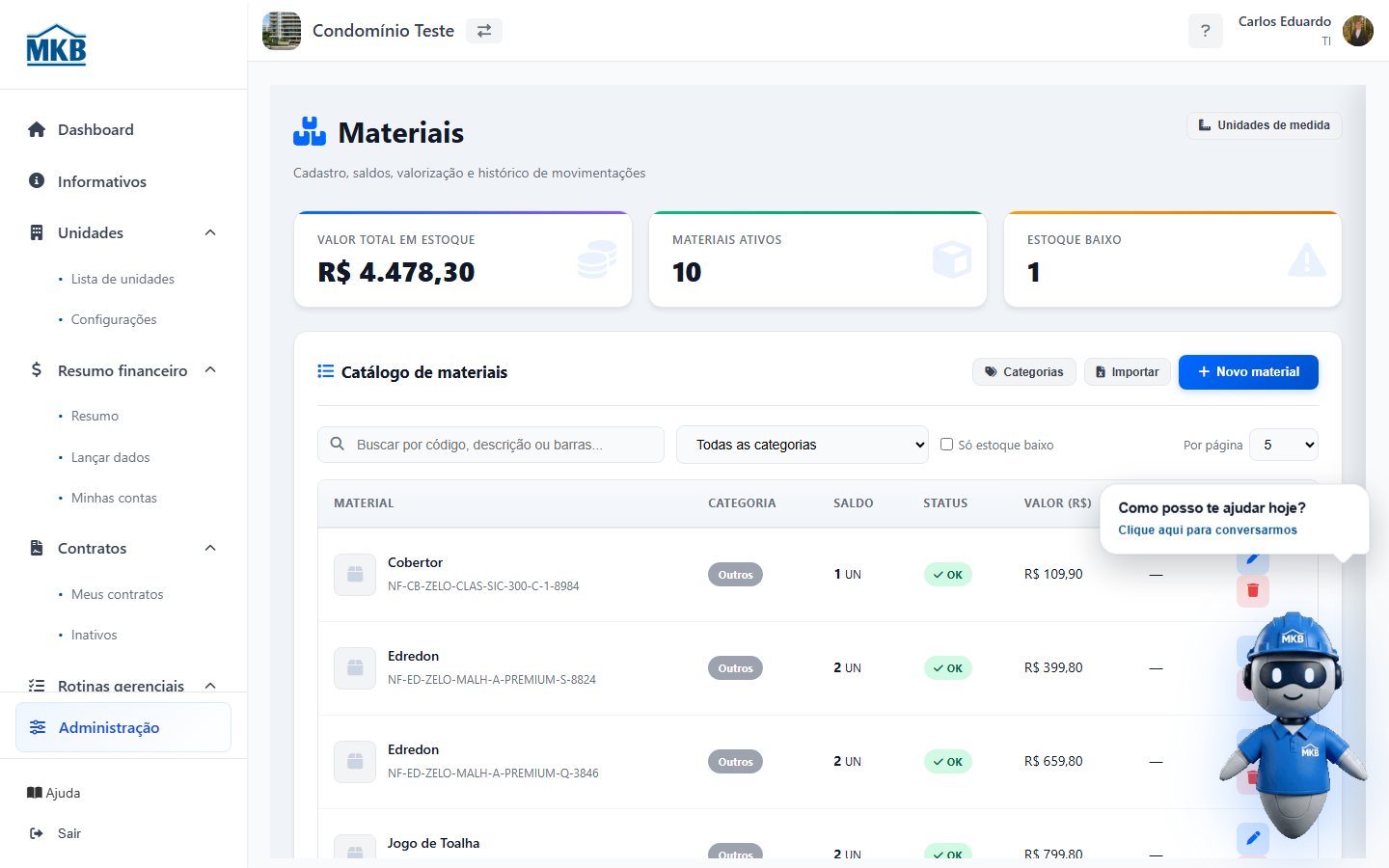Select Inativos under Contratos
This screenshot has height=868, width=1389.
[95, 635]
